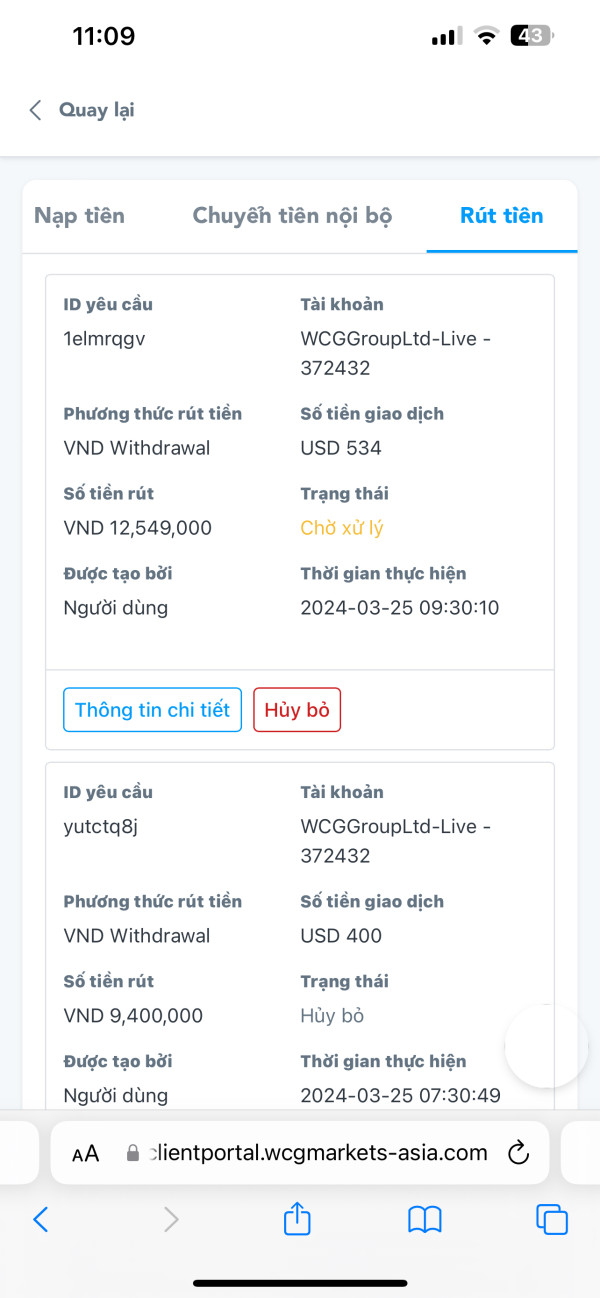Image resolution: width=600 pixels, height=1298 pixels.
Task: Click the red Hủy bỏ button
Action: [x=297, y=710]
